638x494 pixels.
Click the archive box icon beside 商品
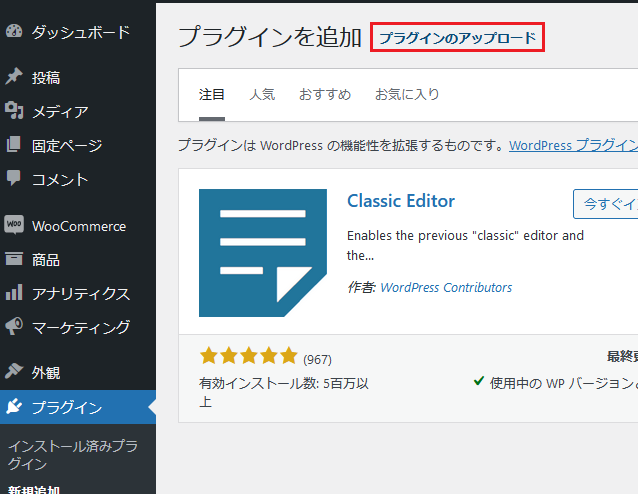(x=14, y=258)
